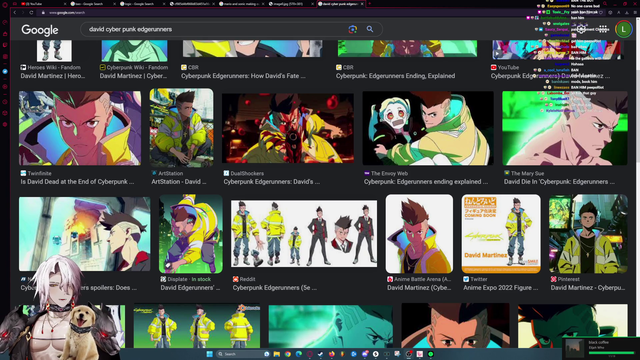Open Pinterest David Martinez - Cyberpunk link

point(588,288)
